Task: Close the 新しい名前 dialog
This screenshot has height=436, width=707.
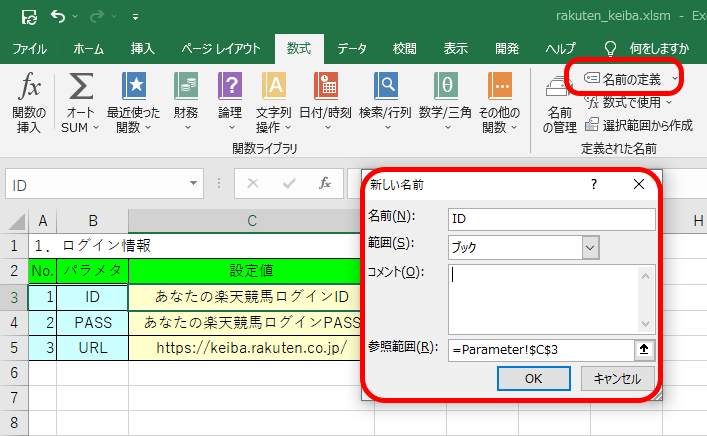Action: click(x=638, y=184)
